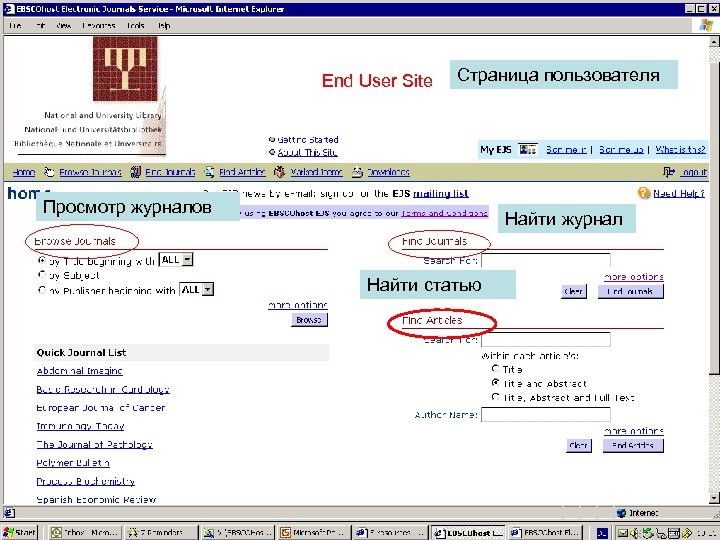
Task: Click the Downloads icon in navigation bar
Action: pyautogui.click(x=357, y=172)
